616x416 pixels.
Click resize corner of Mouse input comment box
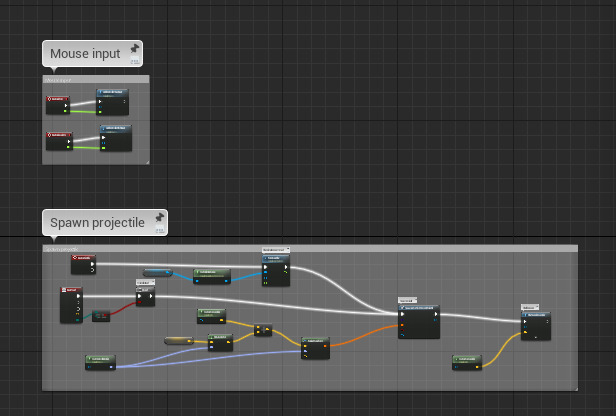pyautogui.click(x=146, y=161)
